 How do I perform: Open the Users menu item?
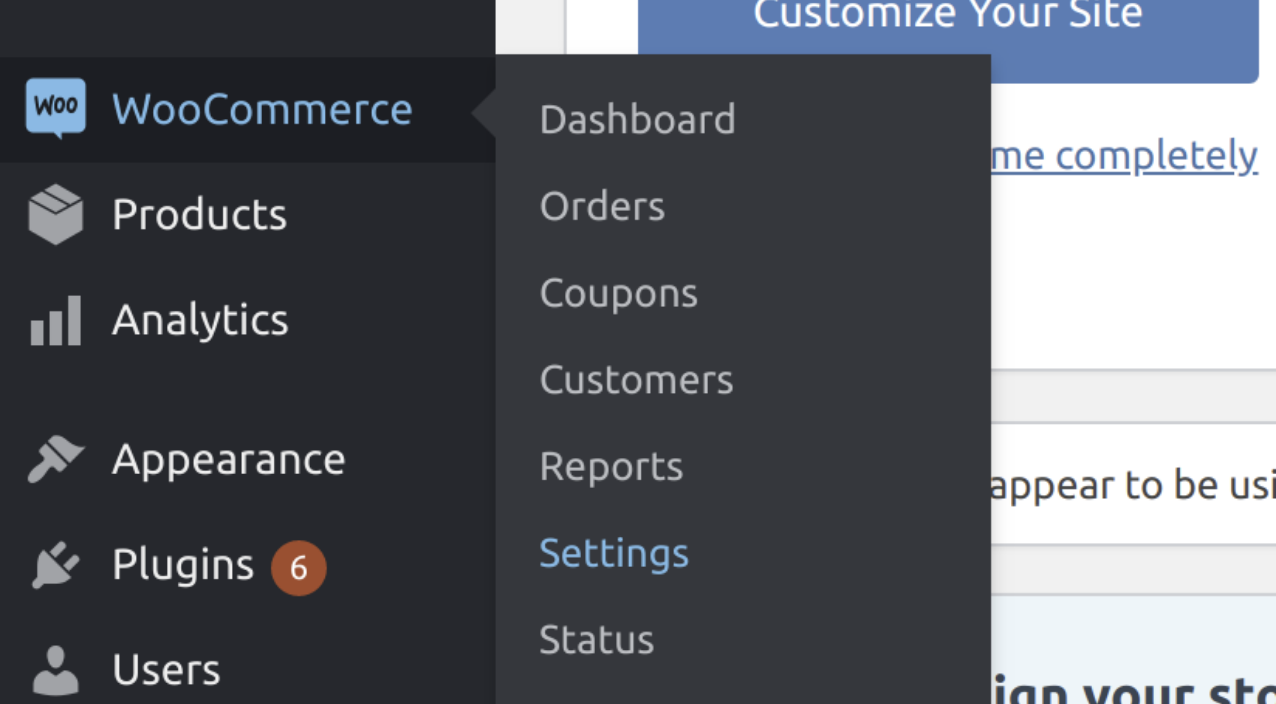[x=166, y=670]
